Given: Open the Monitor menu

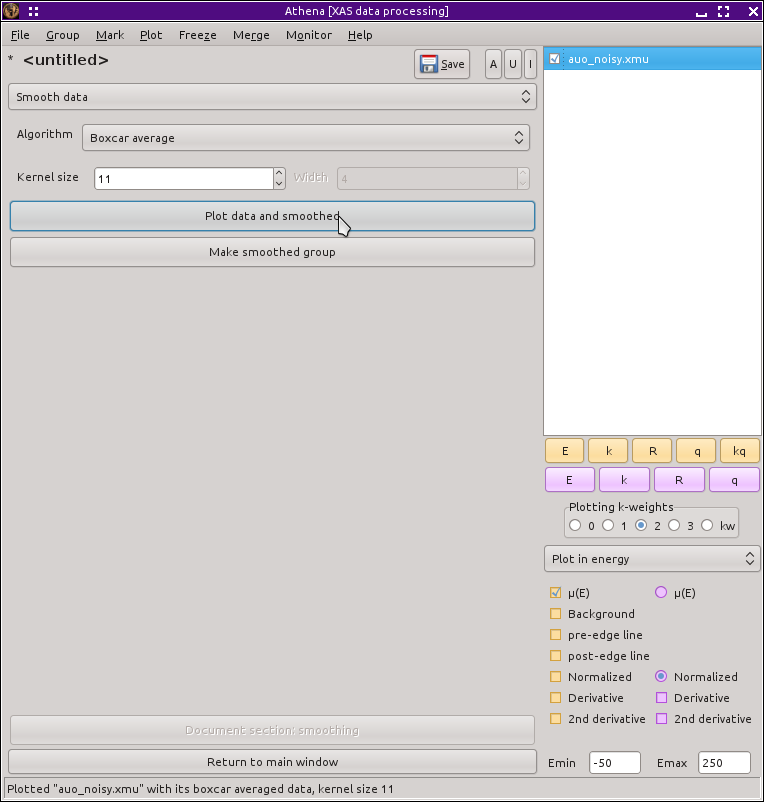Looking at the screenshot, I should click(309, 35).
